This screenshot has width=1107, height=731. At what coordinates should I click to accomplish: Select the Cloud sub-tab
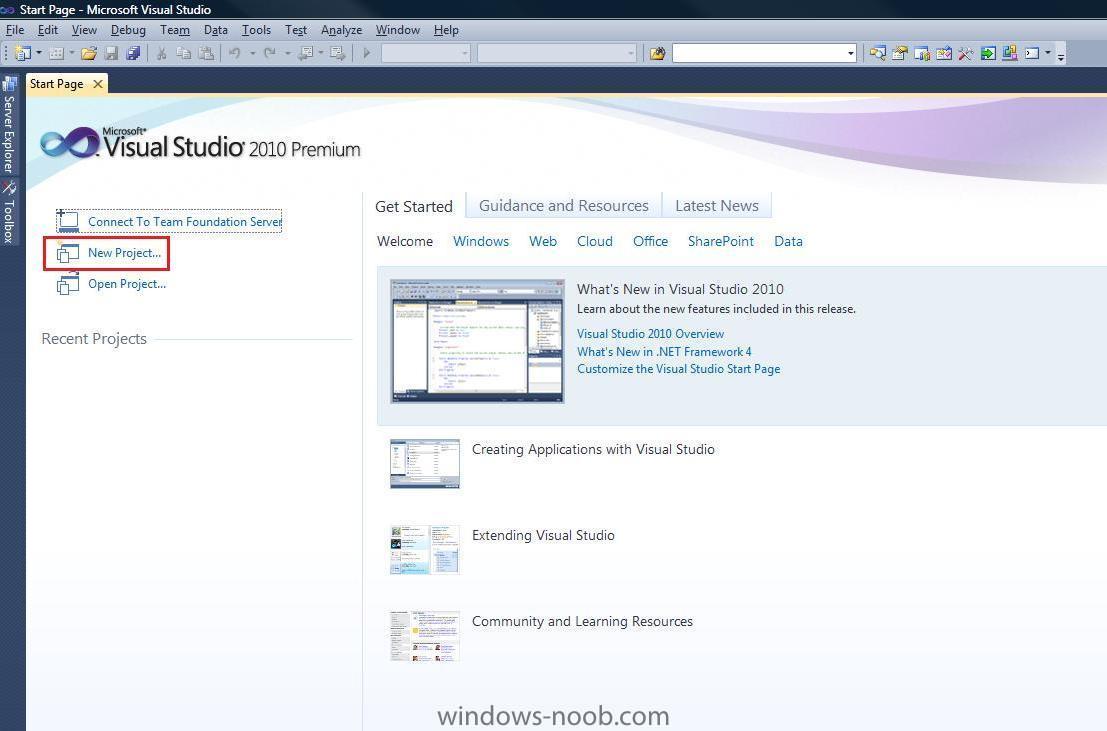(x=594, y=242)
